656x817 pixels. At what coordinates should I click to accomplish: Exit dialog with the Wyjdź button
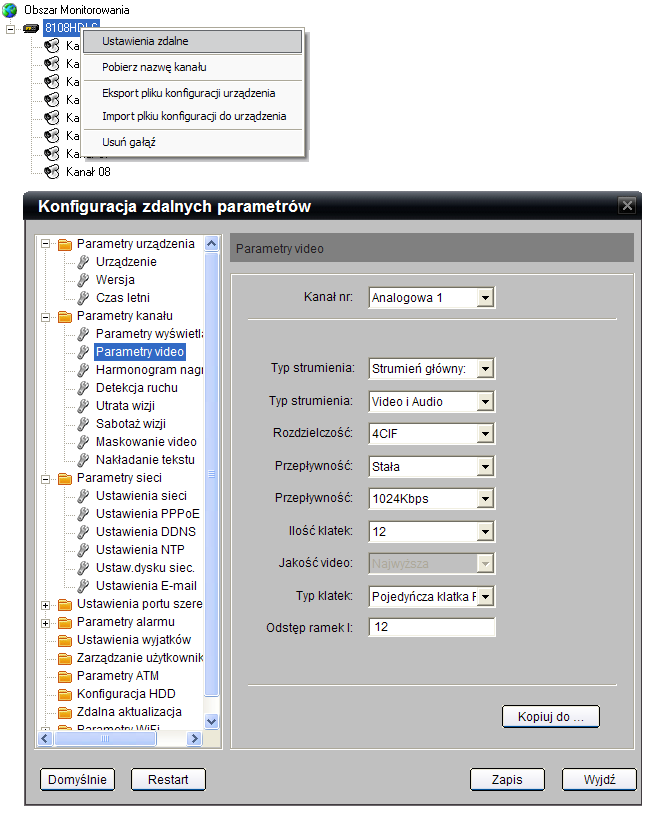click(599, 780)
